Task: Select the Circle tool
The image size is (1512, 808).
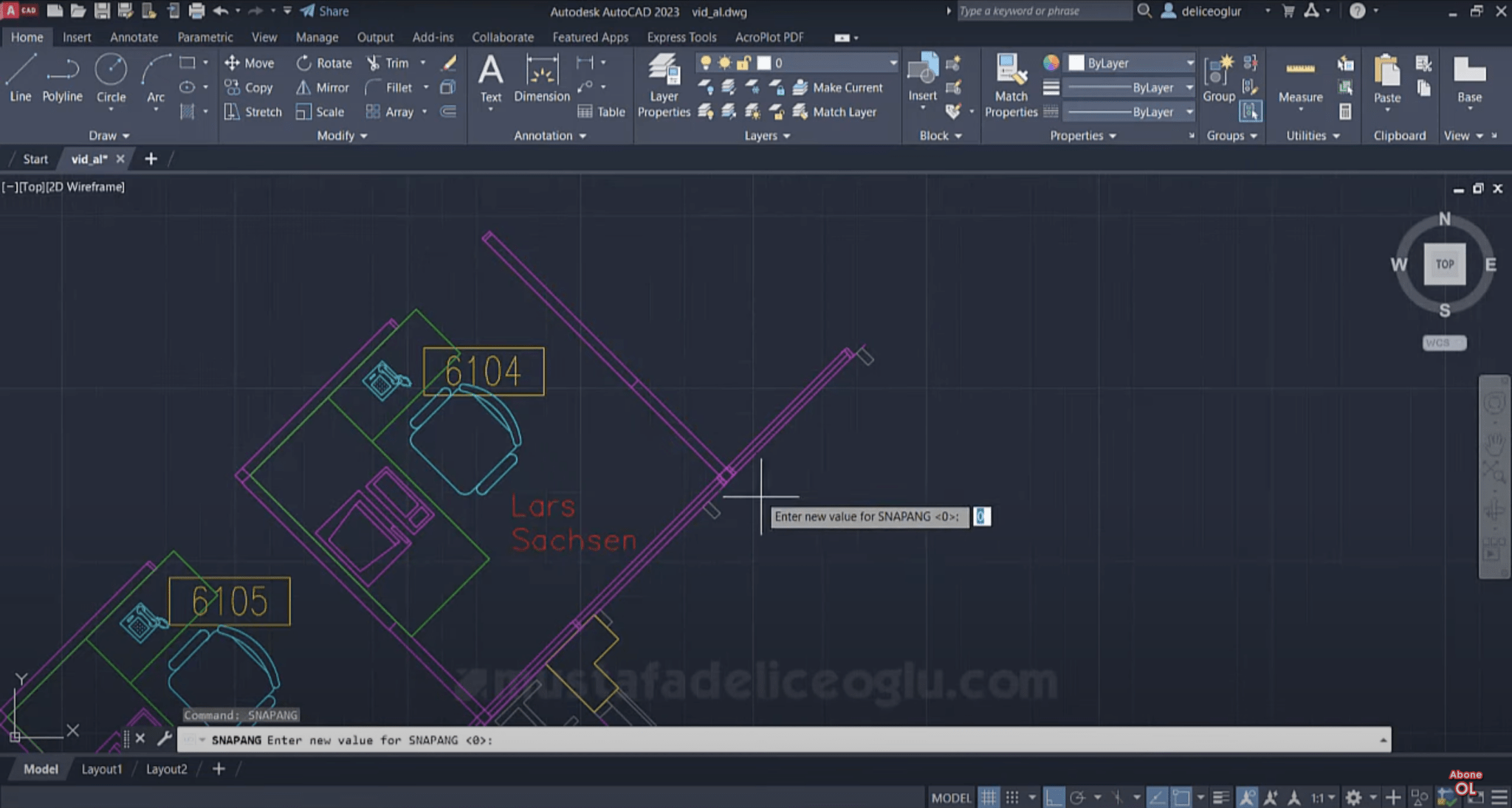Action: (x=111, y=78)
